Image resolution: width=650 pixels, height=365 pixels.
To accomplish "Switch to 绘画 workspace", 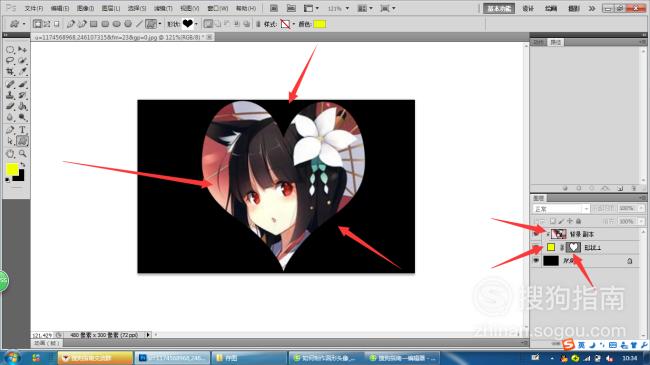I will point(551,8).
